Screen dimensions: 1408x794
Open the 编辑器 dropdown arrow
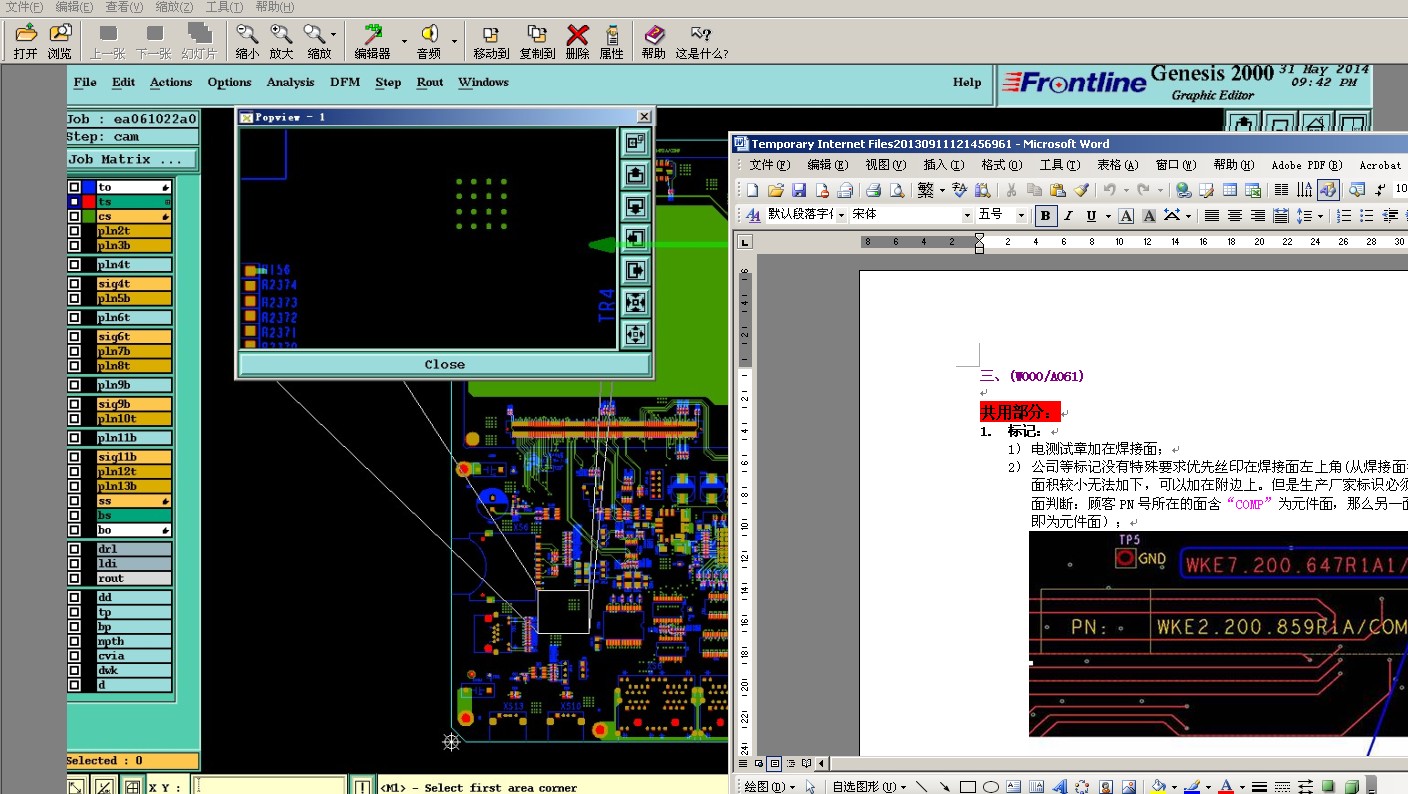tap(404, 42)
